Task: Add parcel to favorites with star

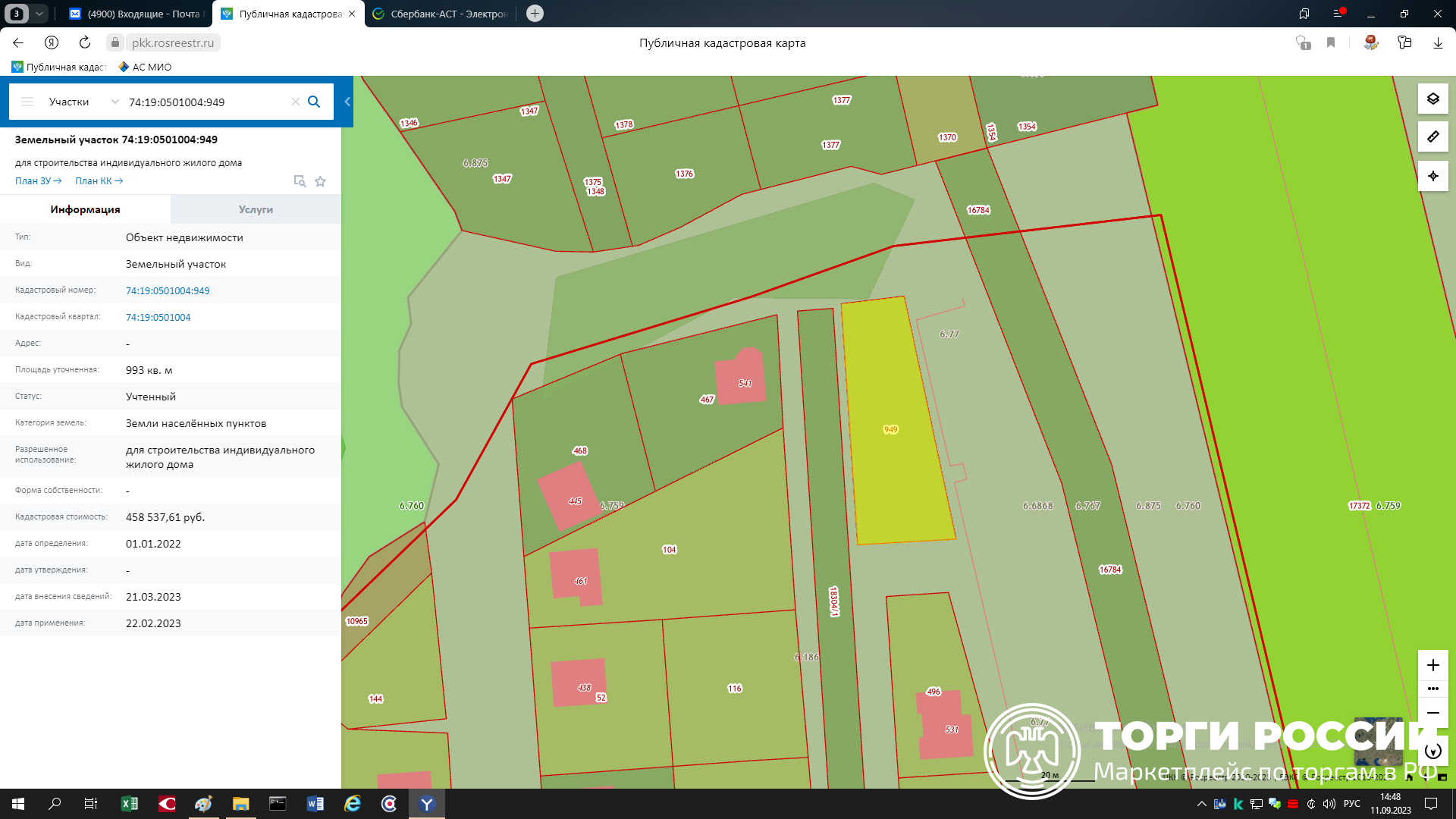Action: pos(320,181)
